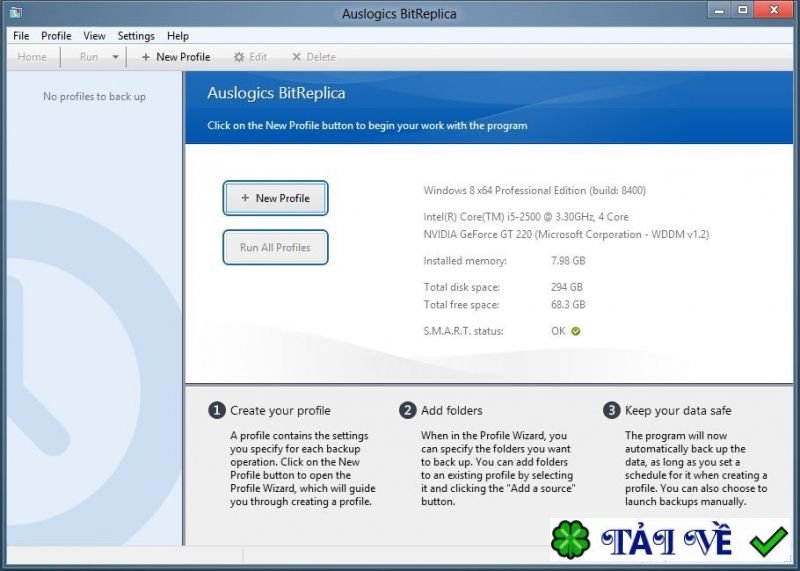Screen dimensions: 800x571
Task: Click the 'No profiles to back up' text
Action: point(94,96)
